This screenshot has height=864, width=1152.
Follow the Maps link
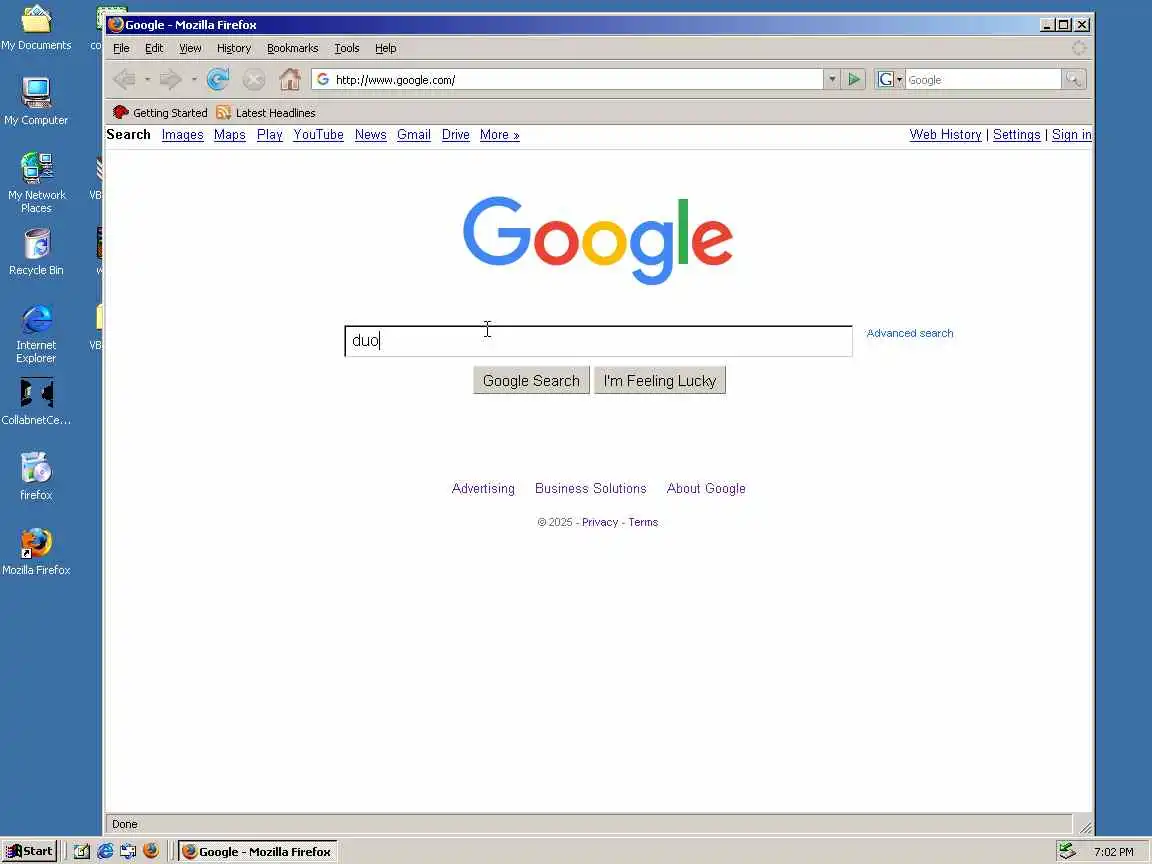[x=230, y=134]
